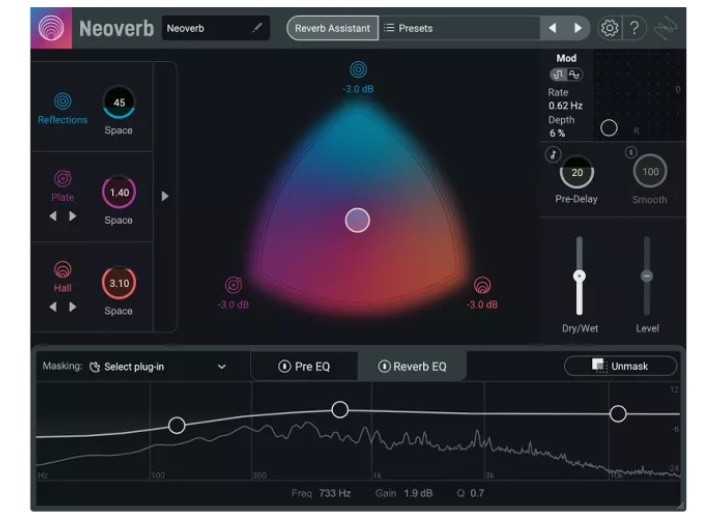
Task: Click the Unmask button
Action: [620, 366]
